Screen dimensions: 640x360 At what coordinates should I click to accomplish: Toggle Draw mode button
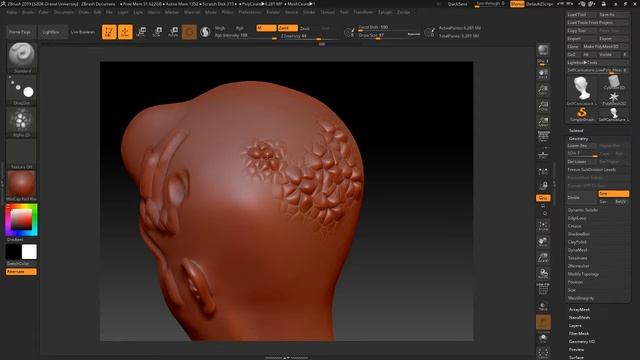click(125, 32)
